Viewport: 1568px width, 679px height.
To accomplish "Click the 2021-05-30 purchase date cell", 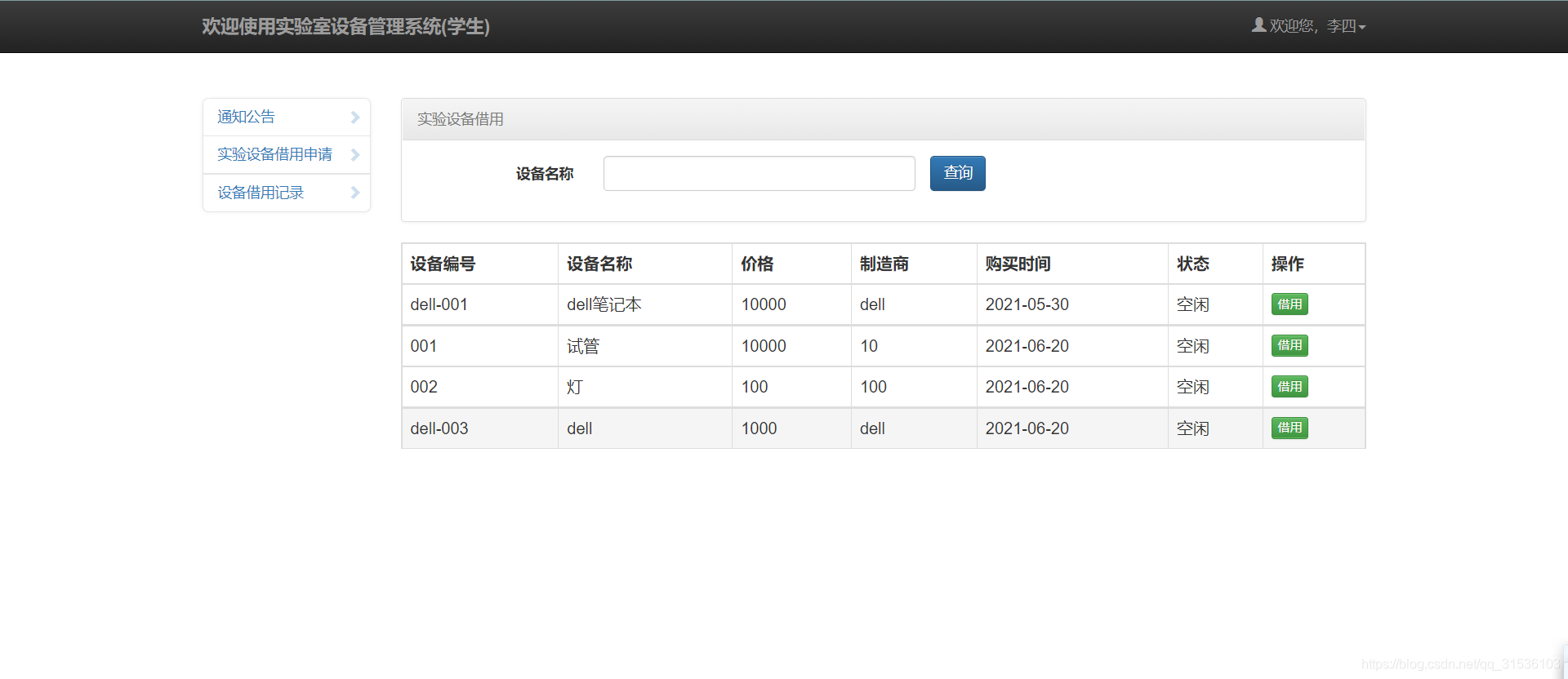I will (x=1072, y=304).
